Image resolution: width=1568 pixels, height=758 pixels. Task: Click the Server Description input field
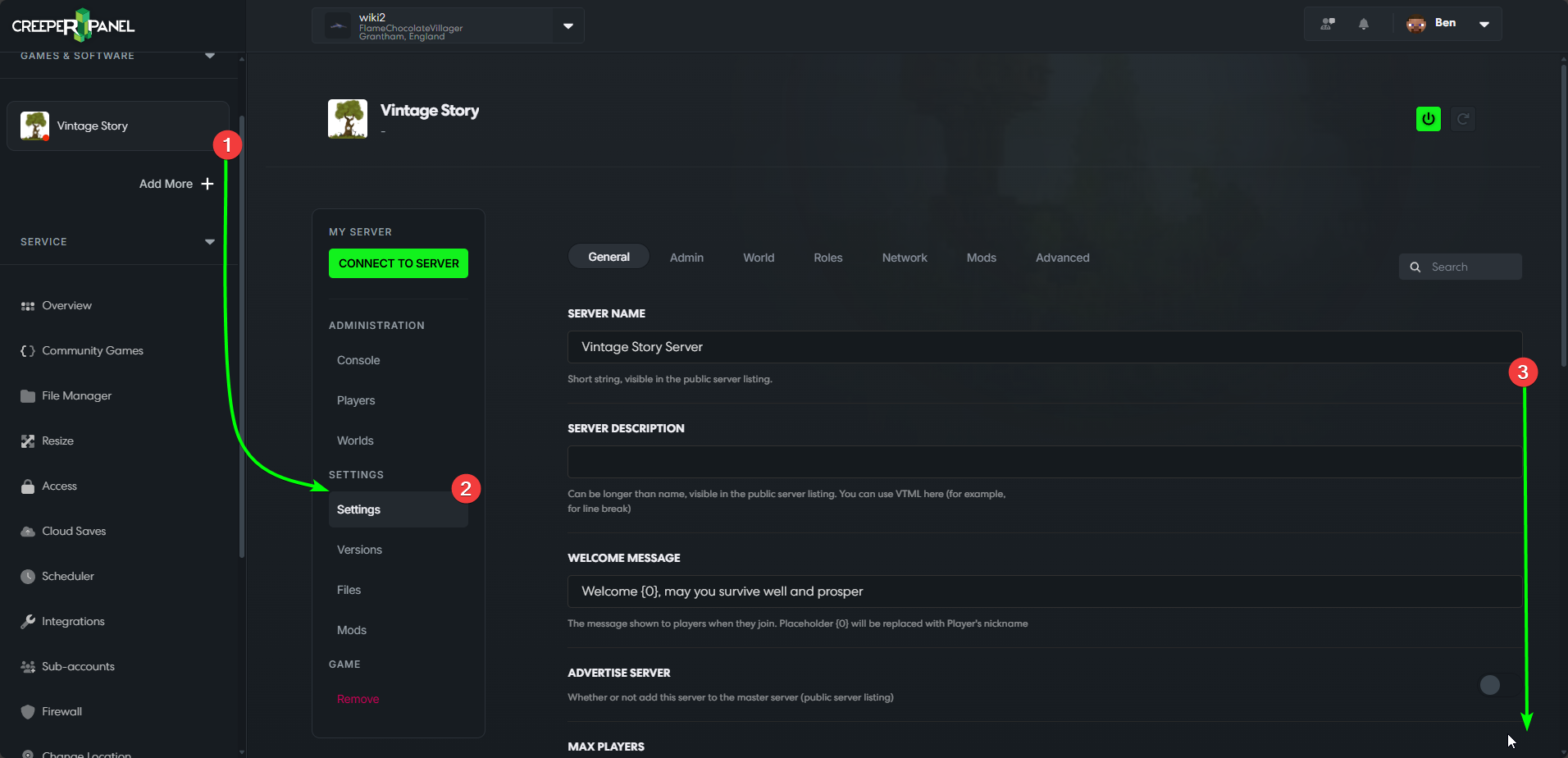[x=1045, y=462]
